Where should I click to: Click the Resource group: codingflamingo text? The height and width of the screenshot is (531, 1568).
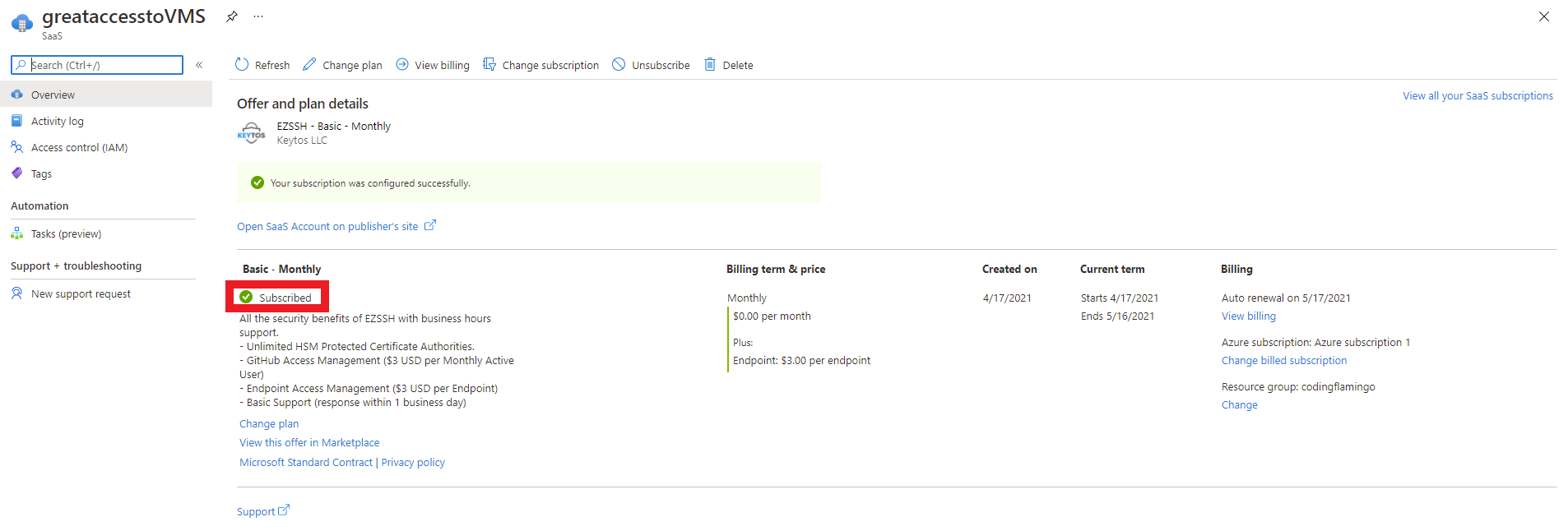[1298, 386]
